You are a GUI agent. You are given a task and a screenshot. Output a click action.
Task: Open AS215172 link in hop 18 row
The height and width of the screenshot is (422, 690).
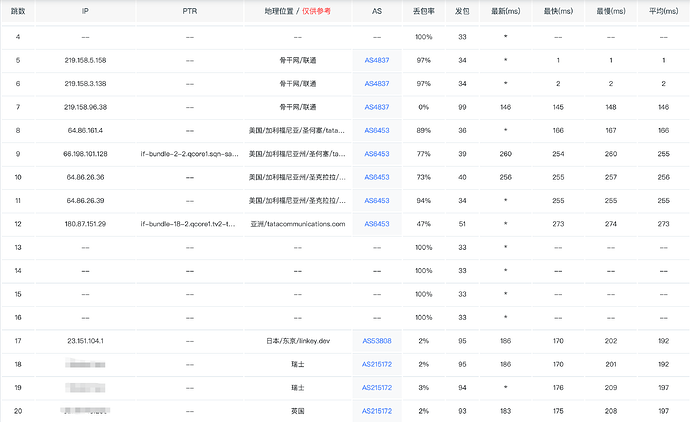[x=377, y=364]
